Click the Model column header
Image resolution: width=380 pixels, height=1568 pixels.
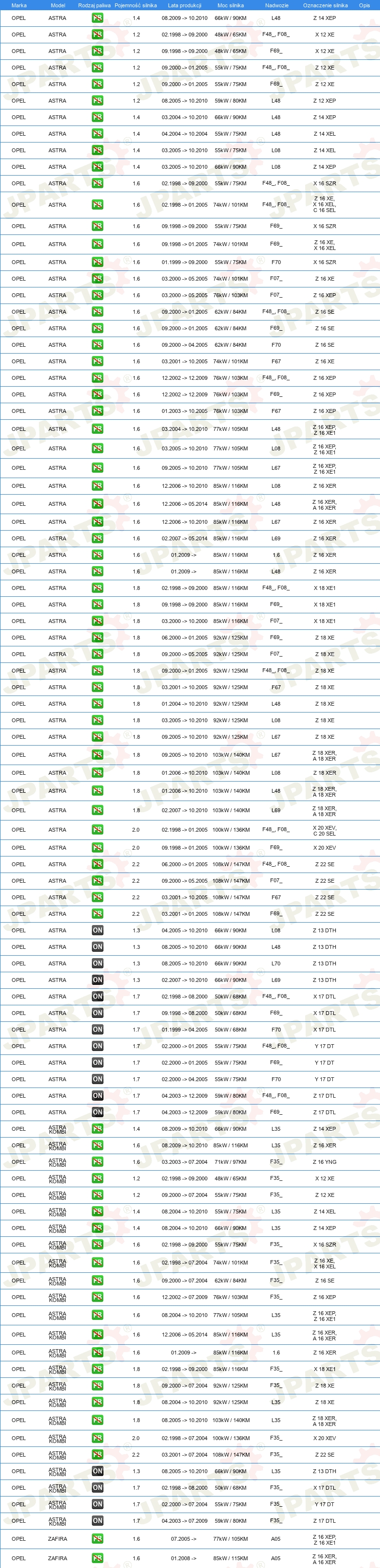click(x=58, y=5)
